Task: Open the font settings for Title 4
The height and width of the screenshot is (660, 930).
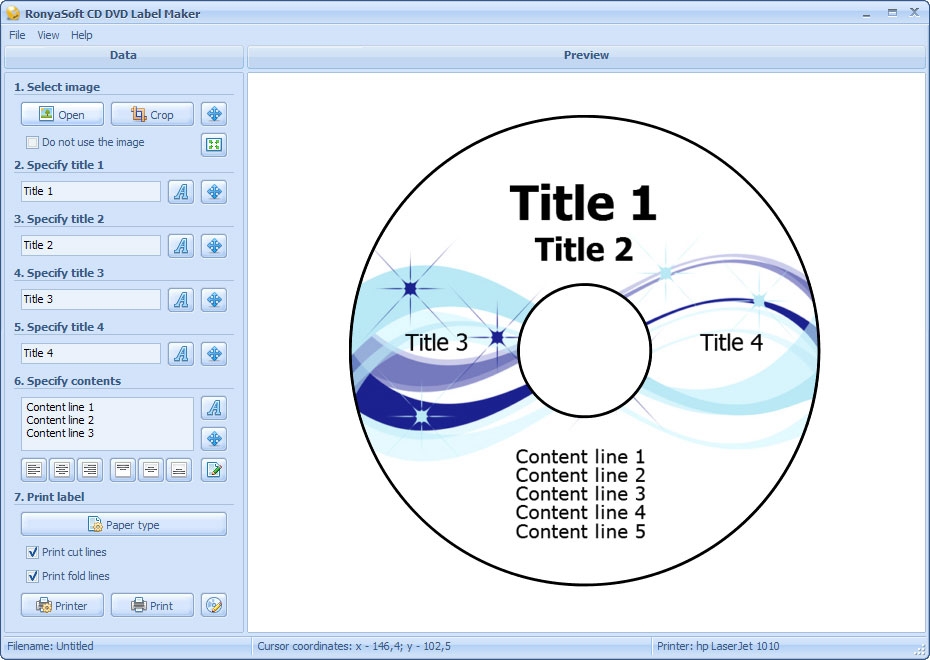Action: tap(181, 353)
